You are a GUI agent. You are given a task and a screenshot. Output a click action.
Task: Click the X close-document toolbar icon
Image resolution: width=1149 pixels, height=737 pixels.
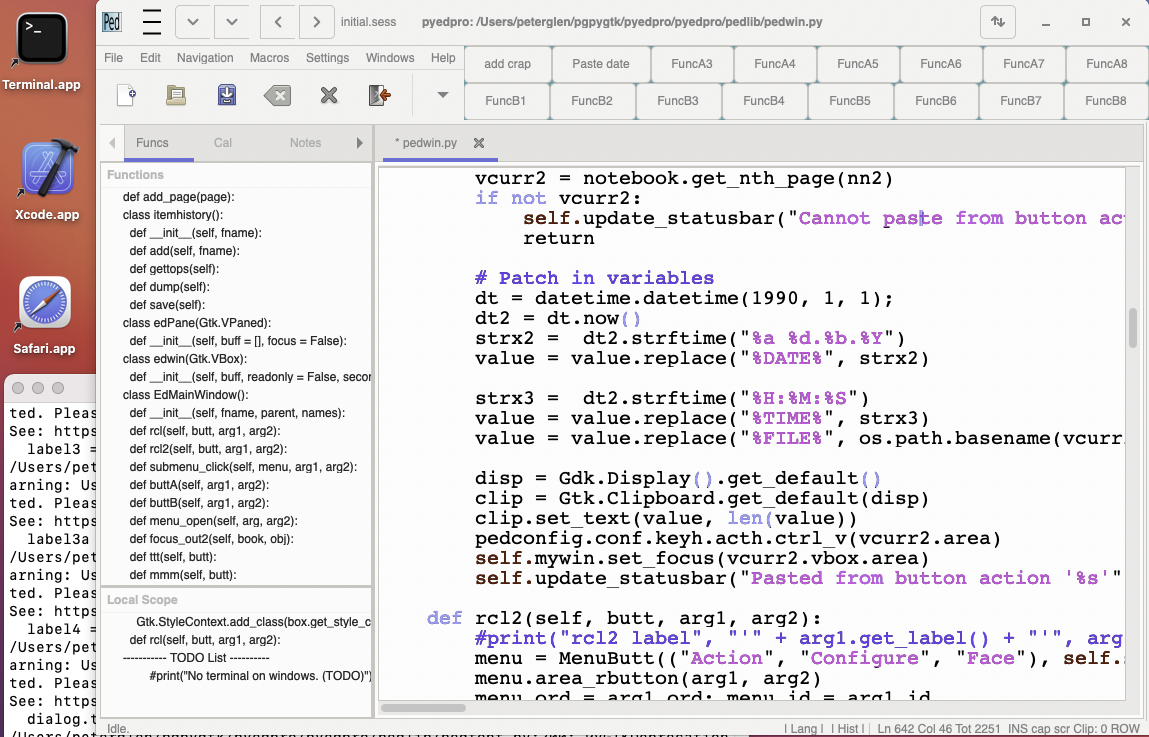[328, 95]
